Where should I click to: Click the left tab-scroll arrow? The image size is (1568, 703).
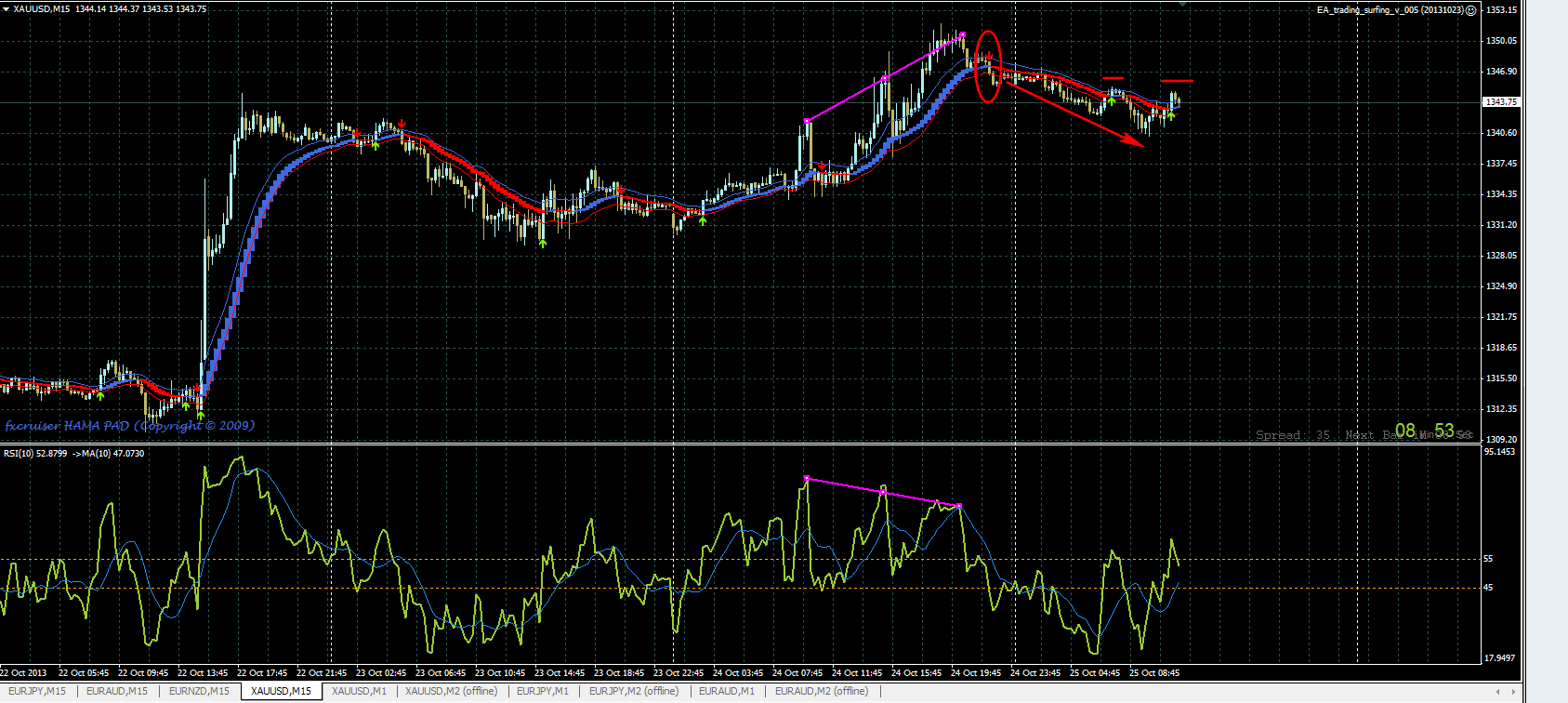click(1497, 691)
